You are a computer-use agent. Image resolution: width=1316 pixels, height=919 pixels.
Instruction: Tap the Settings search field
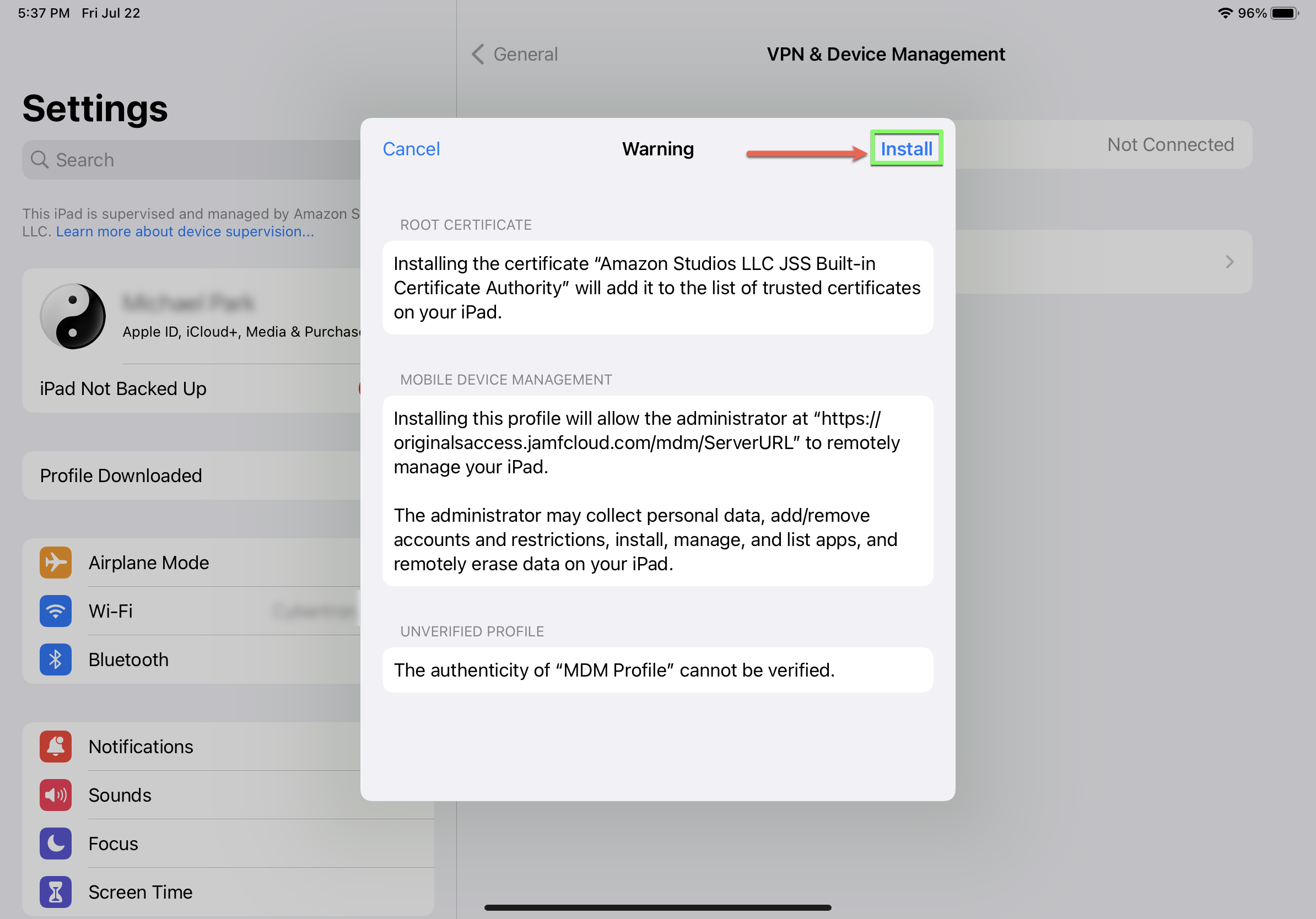click(x=191, y=160)
